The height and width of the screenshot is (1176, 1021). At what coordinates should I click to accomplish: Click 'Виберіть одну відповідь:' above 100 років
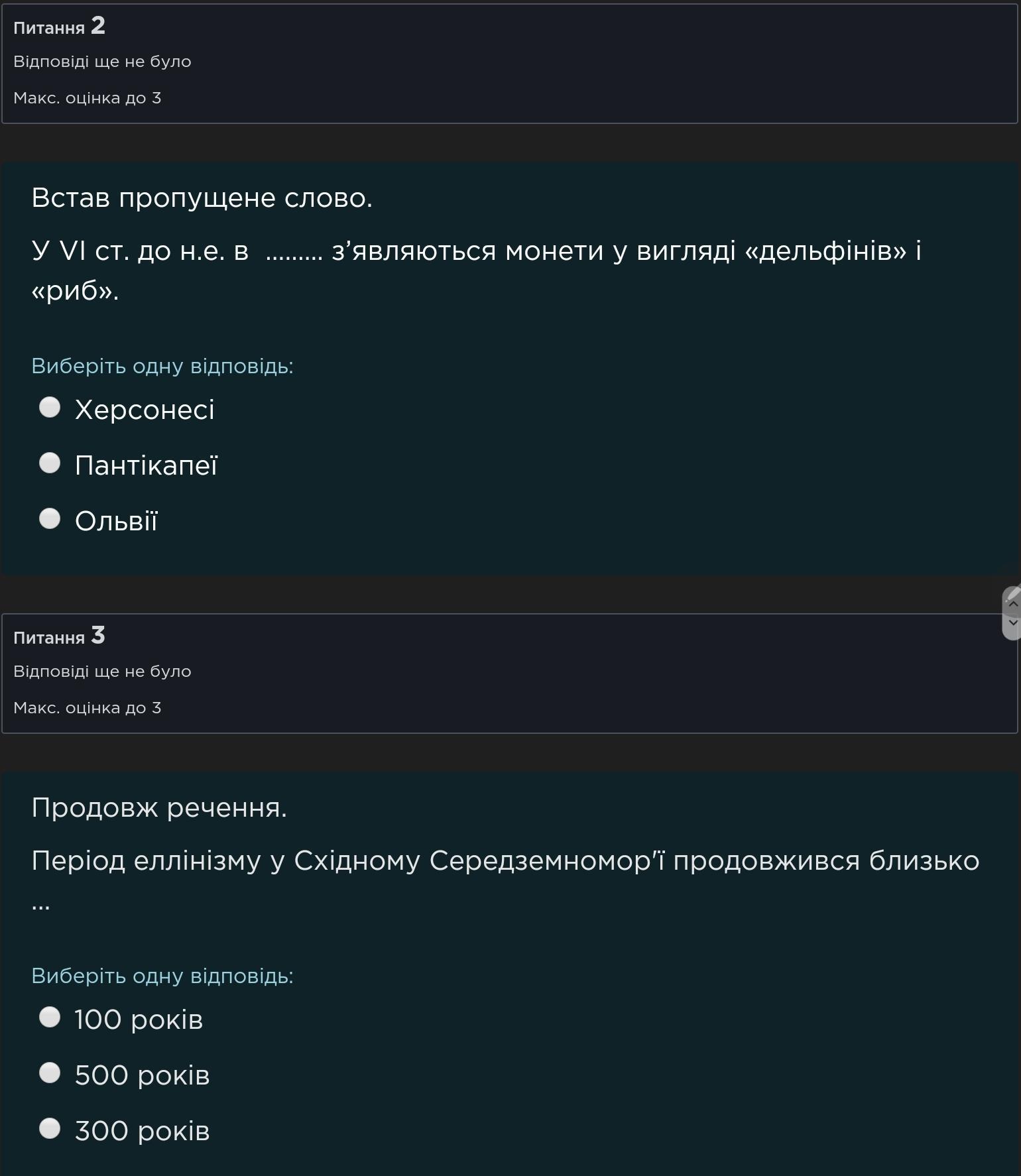click(x=162, y=976)
